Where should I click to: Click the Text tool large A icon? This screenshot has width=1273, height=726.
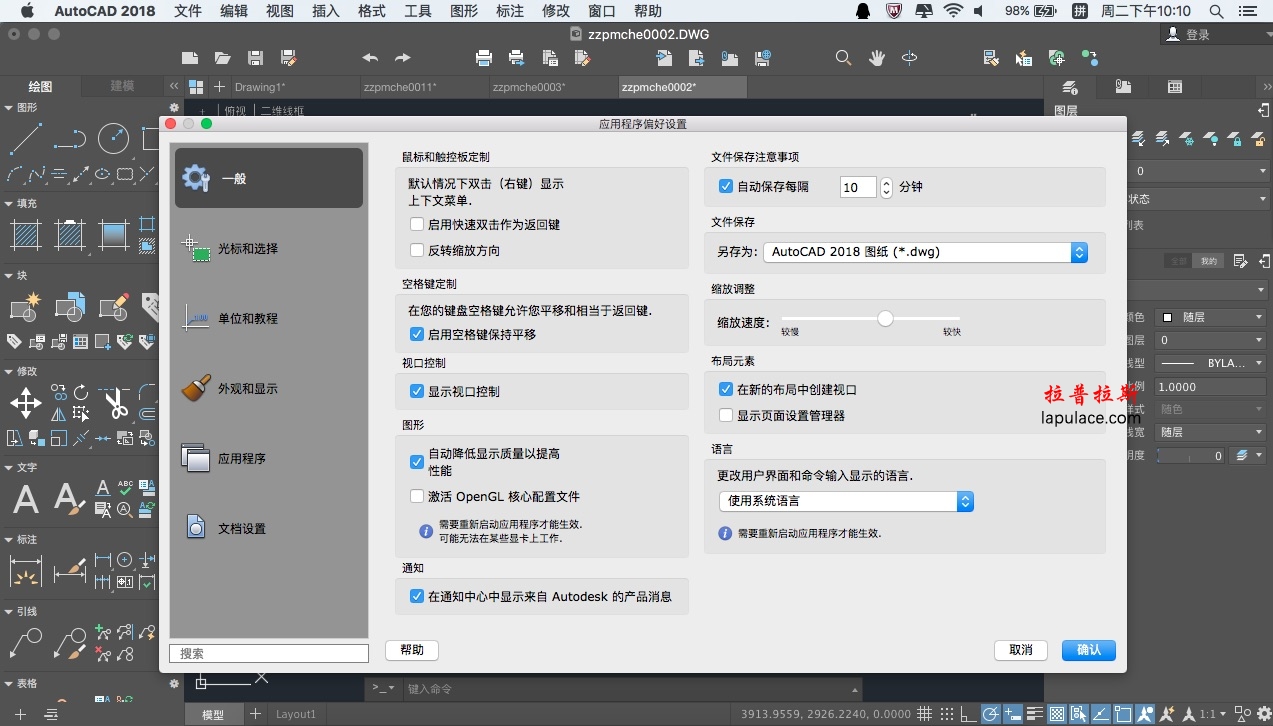[x=26, y=497]
